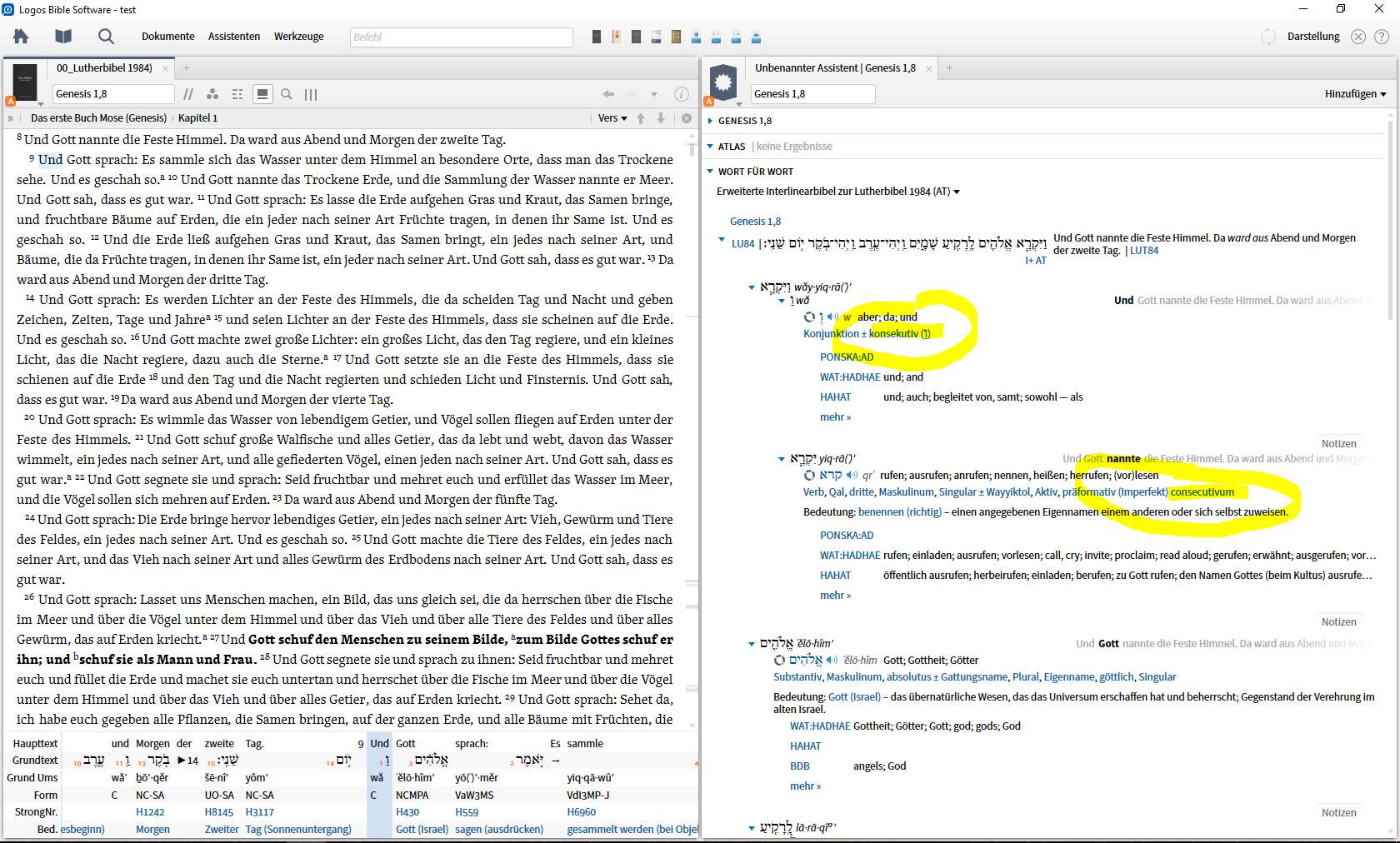The height and width of the screenshot is (843, 1400).
Task: Open Strong number H1242 link
Action: pos(150,812)
